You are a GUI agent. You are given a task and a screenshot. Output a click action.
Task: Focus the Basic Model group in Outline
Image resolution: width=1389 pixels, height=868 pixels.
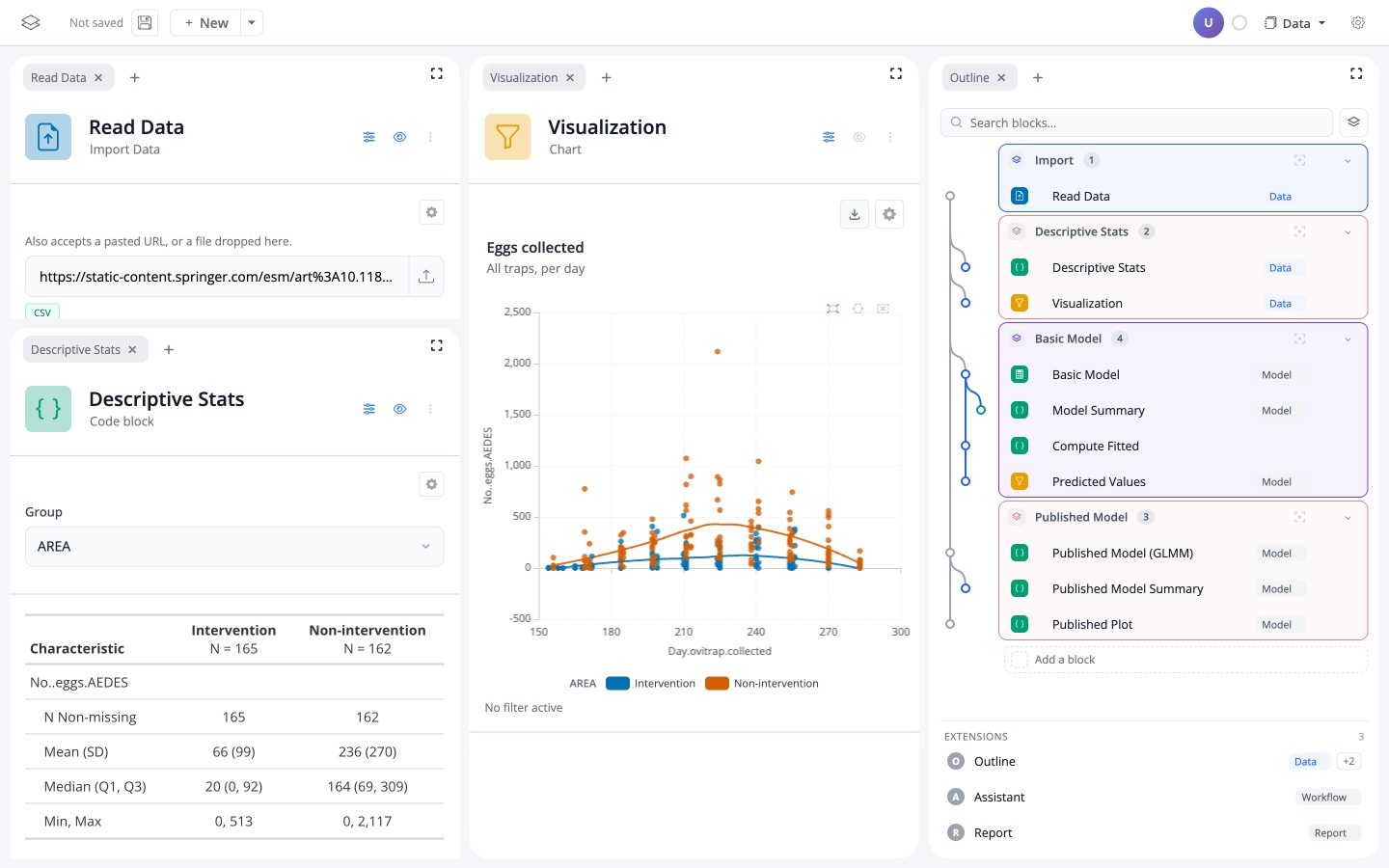tap(1300, 339)
